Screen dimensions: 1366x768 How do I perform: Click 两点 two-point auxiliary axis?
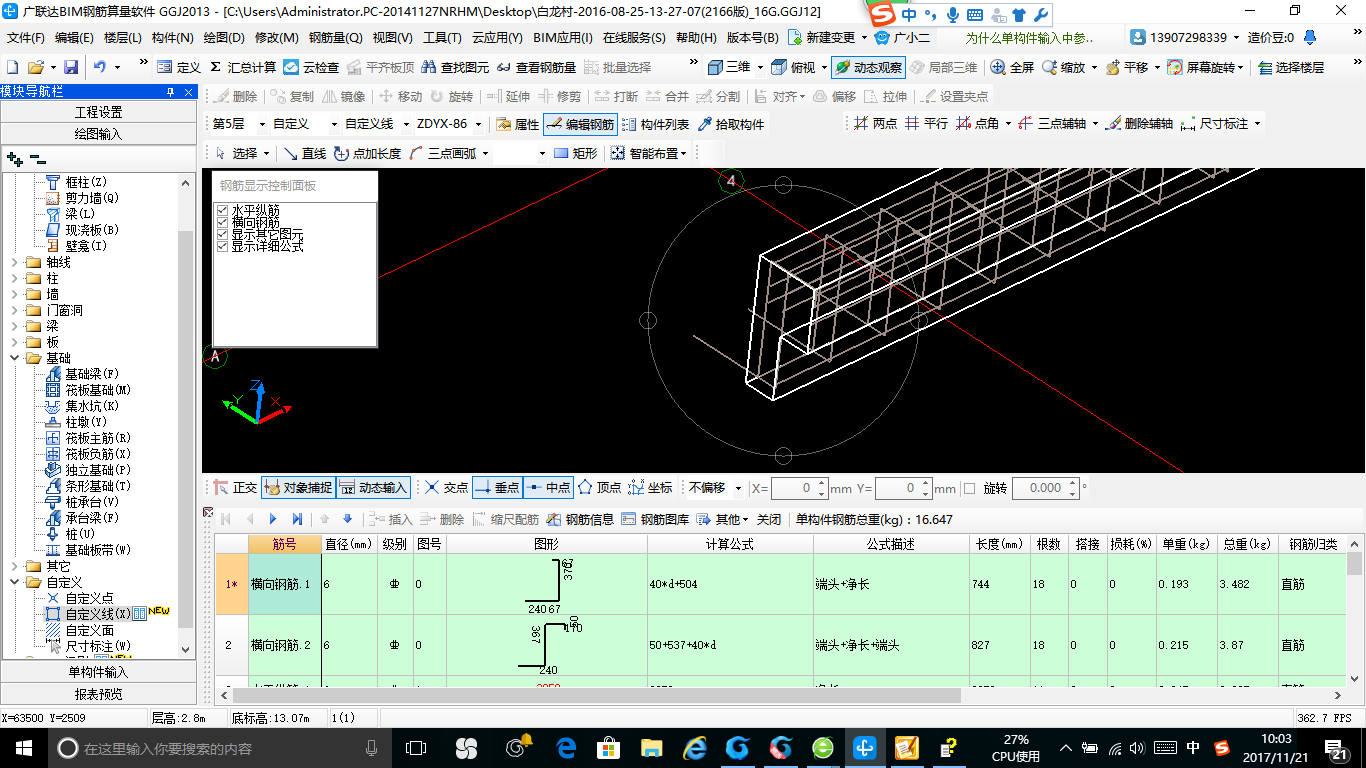tap(876, 124)
